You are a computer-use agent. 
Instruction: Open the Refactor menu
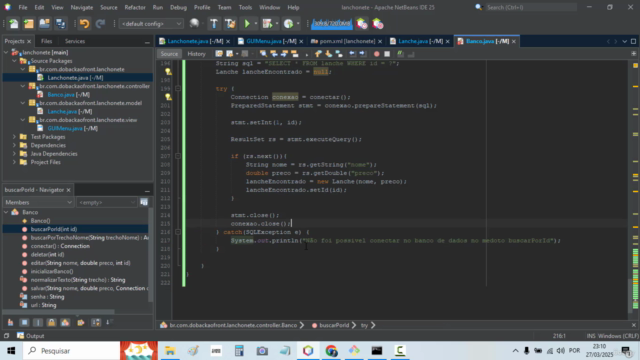(x=135, y=7)
